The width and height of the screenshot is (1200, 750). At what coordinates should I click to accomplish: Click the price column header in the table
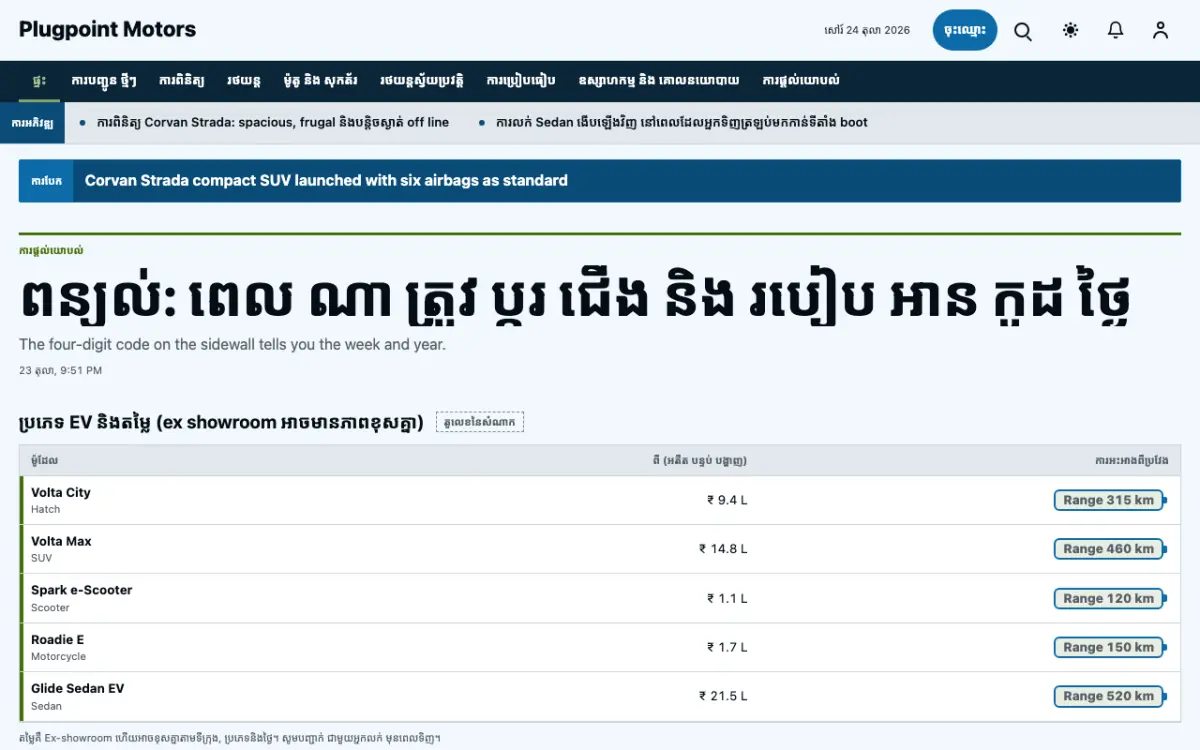tap(699, 461)
